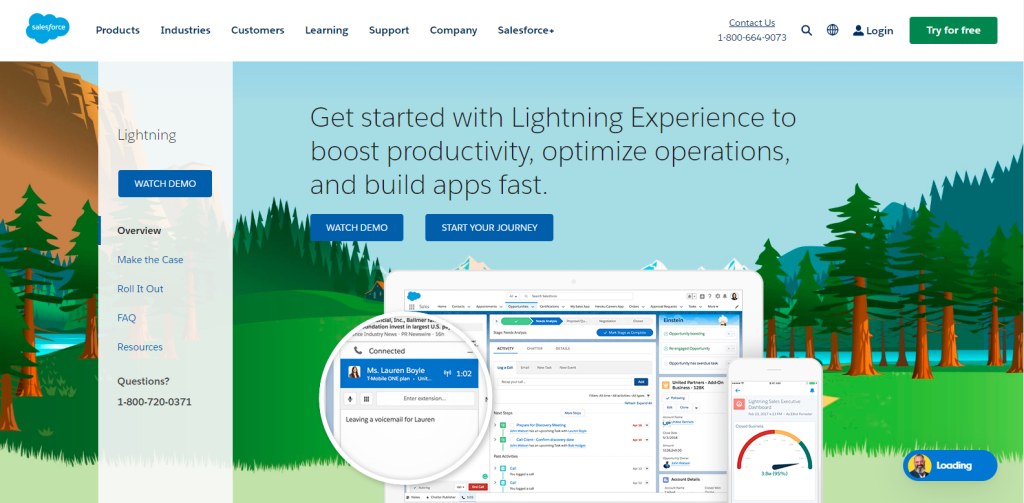
Task: Click the sidebar WATCH DEMO button
Action: [165, 184]
